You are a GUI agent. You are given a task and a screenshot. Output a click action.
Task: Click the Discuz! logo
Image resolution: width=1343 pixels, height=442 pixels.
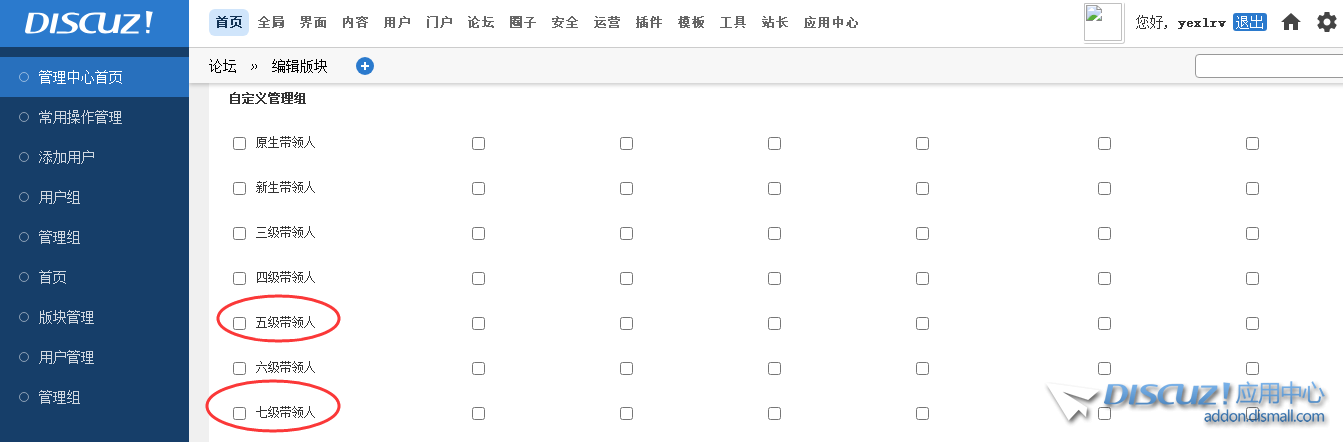click(89, 23)
